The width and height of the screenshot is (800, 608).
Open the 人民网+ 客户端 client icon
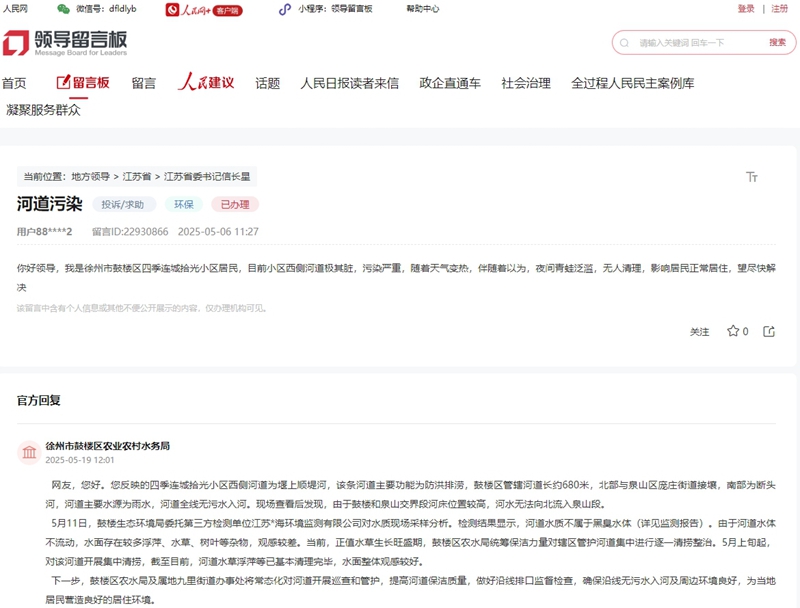pyautogui.click(x=172, y=11)
